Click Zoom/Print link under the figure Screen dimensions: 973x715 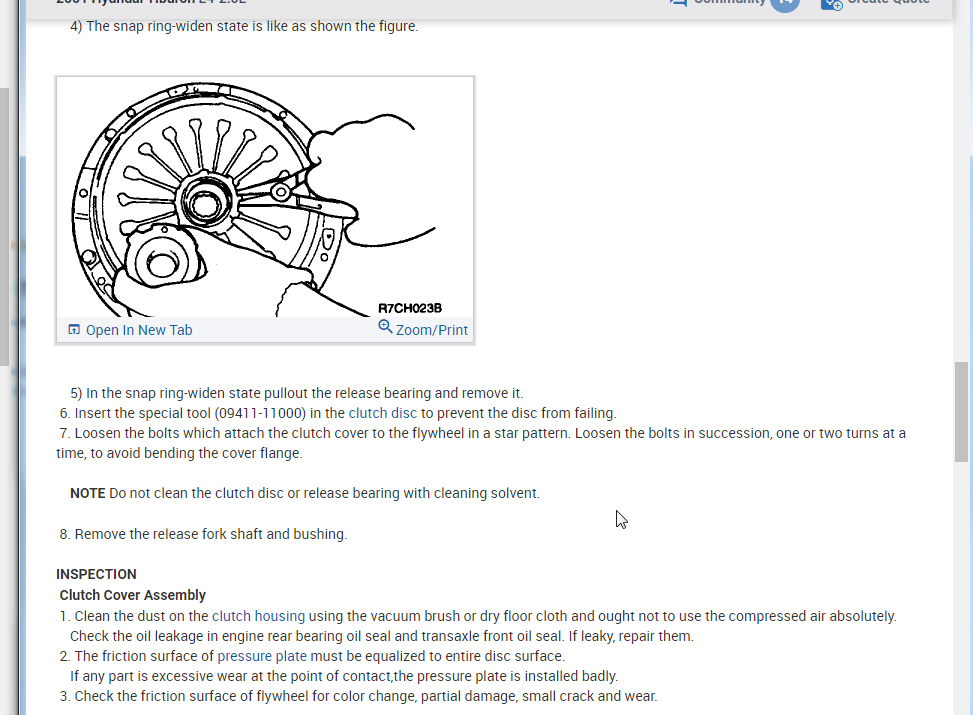pos(432,330)
